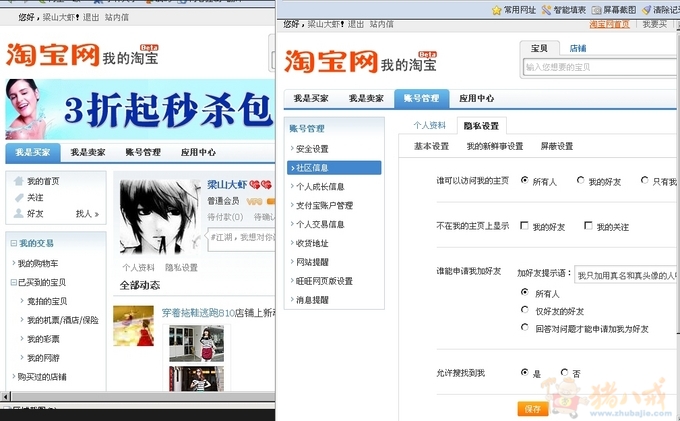Select 所有人 for who can visit homepage
The width and height of the screenshot is (680, 421).
click(x=525, y=180)
